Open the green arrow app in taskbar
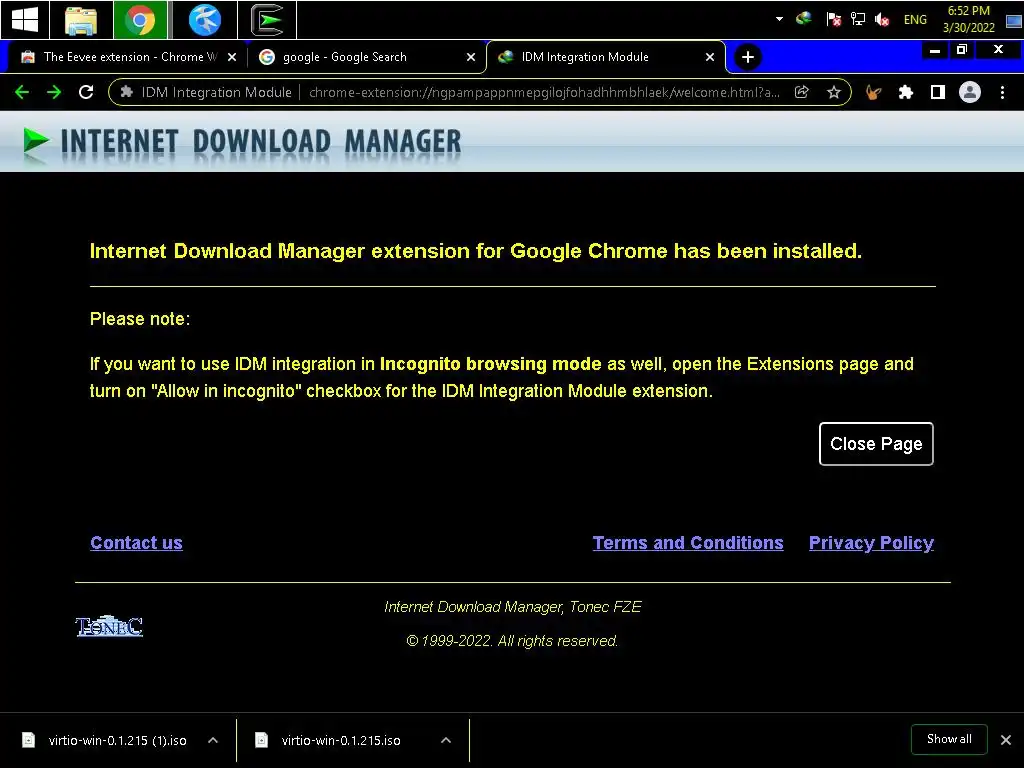The width and height of the screenshot is (1024, 768). pos(268,20)
